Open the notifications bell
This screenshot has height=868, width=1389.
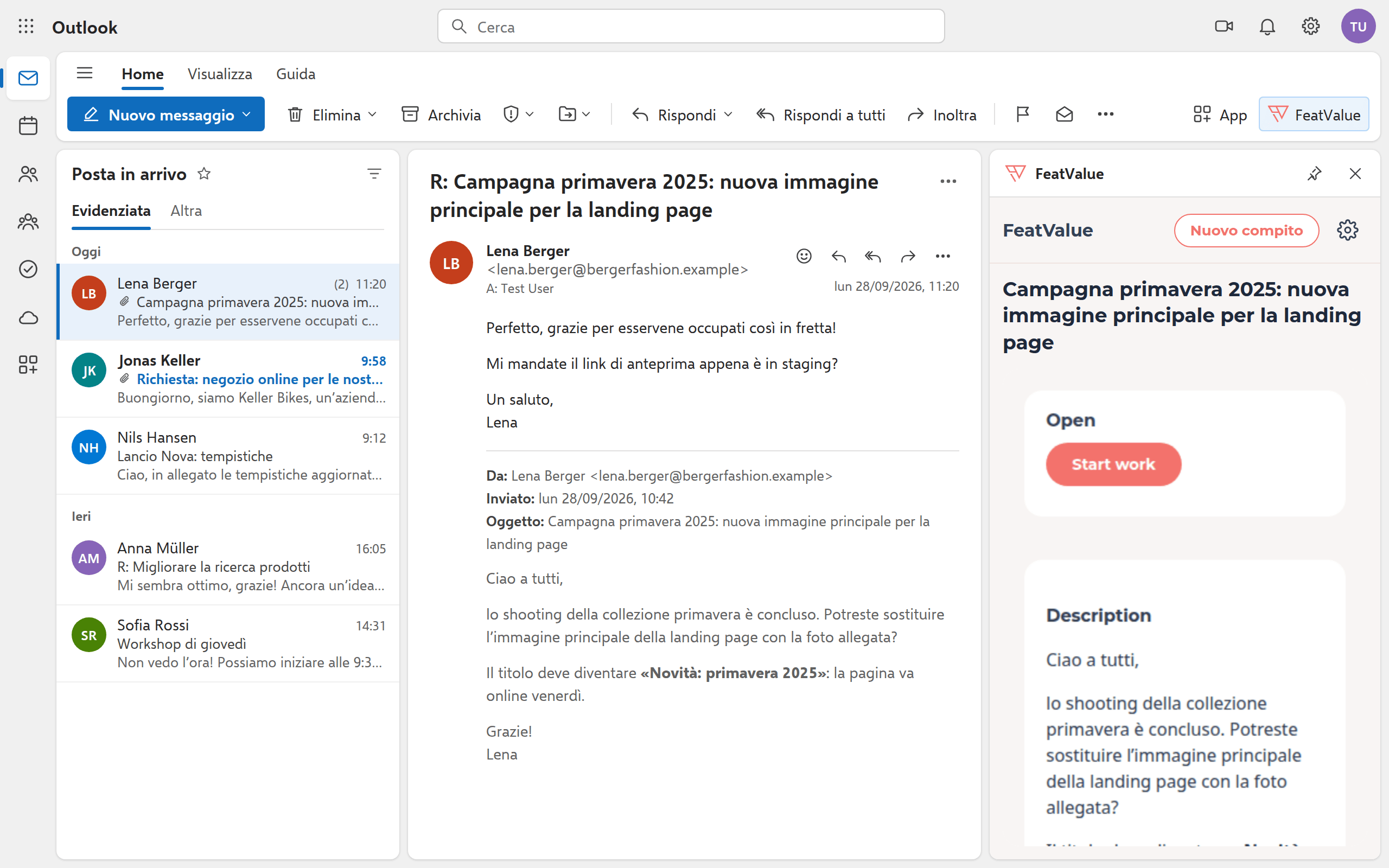tap(1267, 27)
